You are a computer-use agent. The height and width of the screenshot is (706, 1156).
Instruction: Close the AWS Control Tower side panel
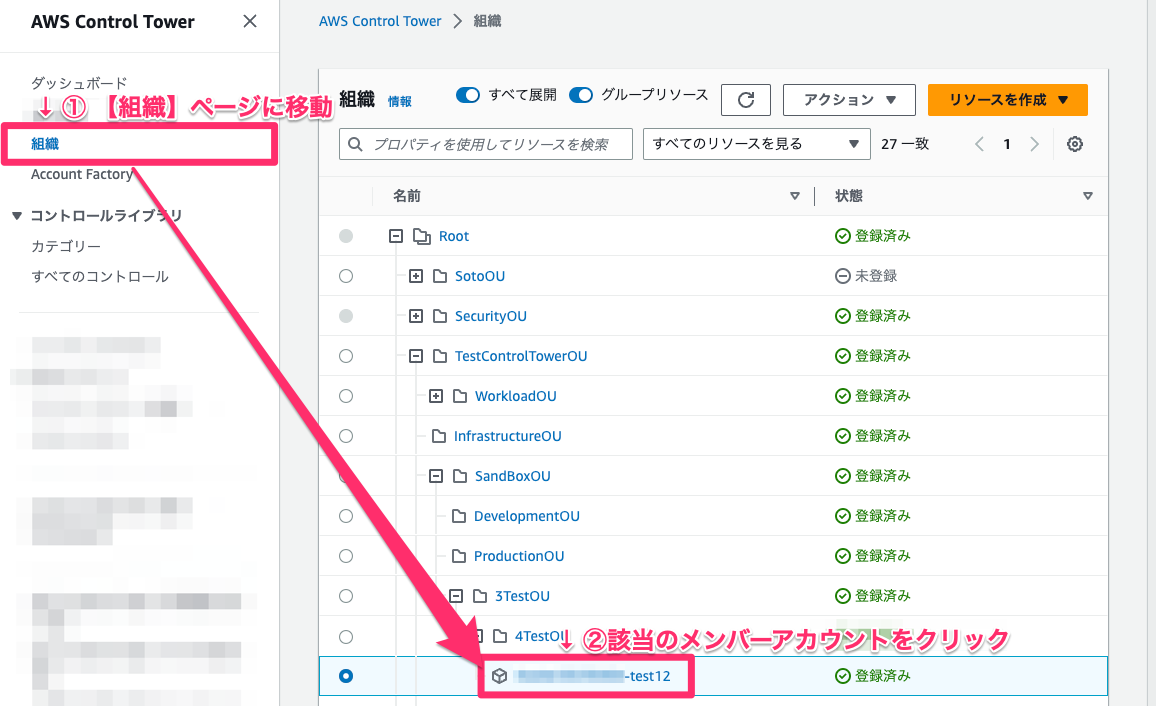(250, 21)
